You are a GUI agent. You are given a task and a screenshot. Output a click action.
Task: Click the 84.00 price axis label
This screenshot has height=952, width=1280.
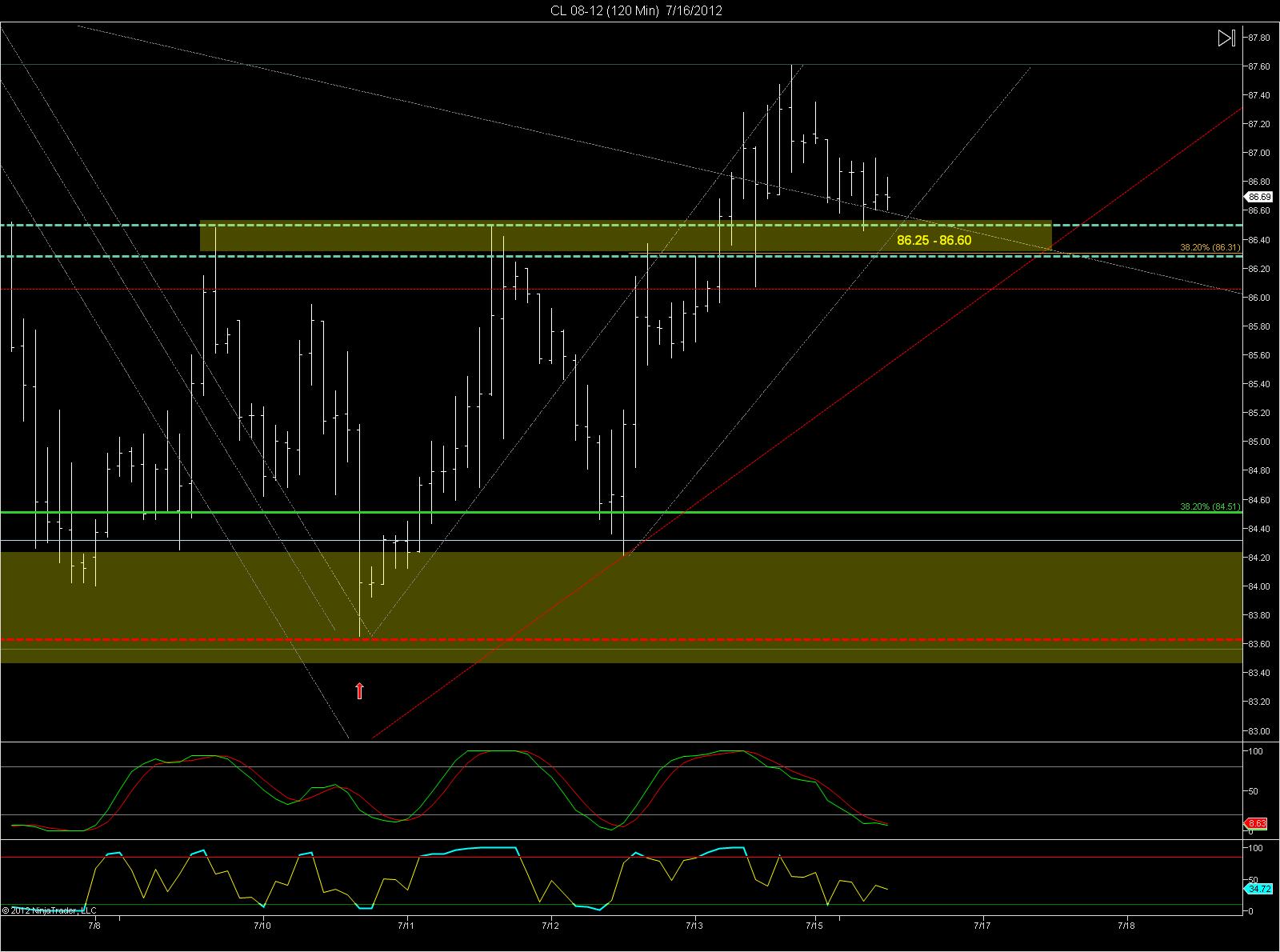[x=1258, y=586]
